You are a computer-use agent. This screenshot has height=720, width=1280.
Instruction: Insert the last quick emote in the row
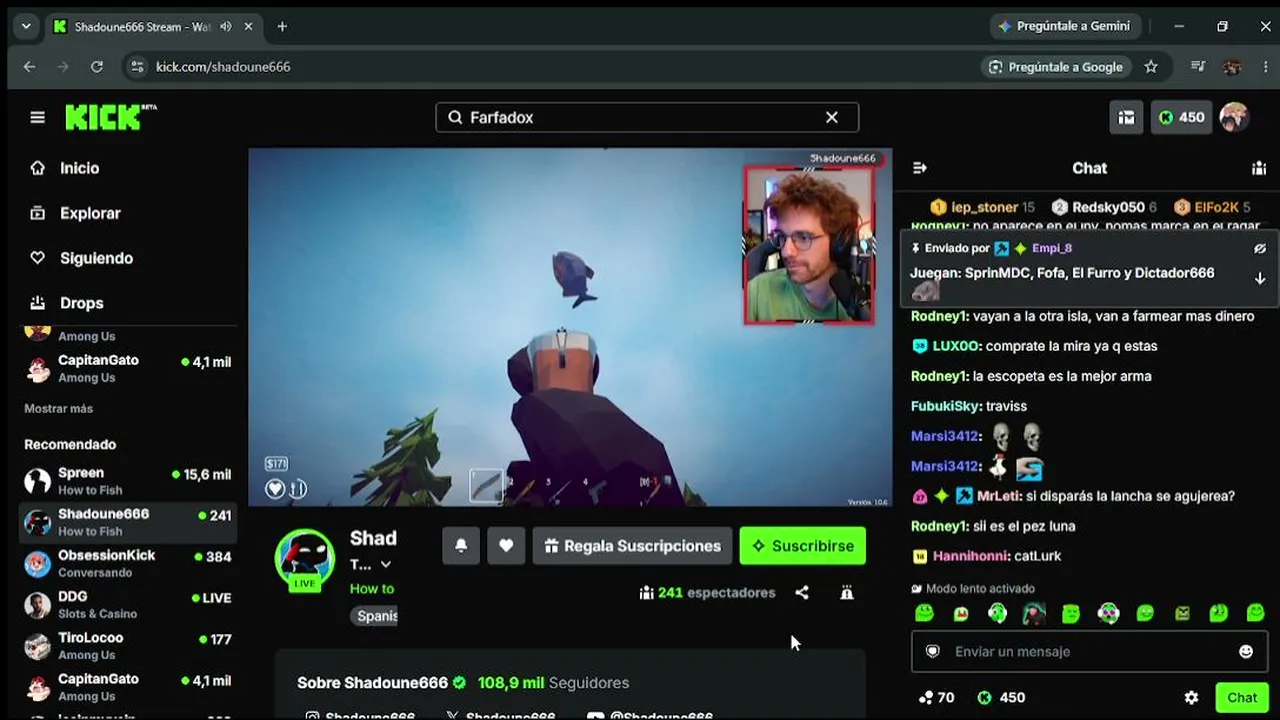click(1256, 613)
